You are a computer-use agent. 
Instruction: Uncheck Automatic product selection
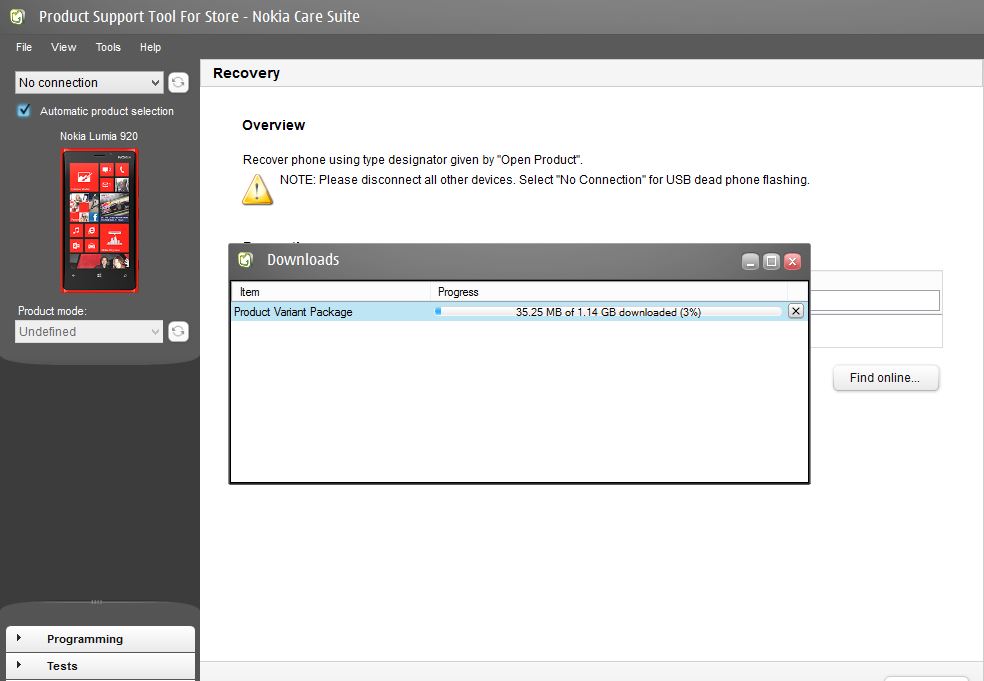[24, 110]
